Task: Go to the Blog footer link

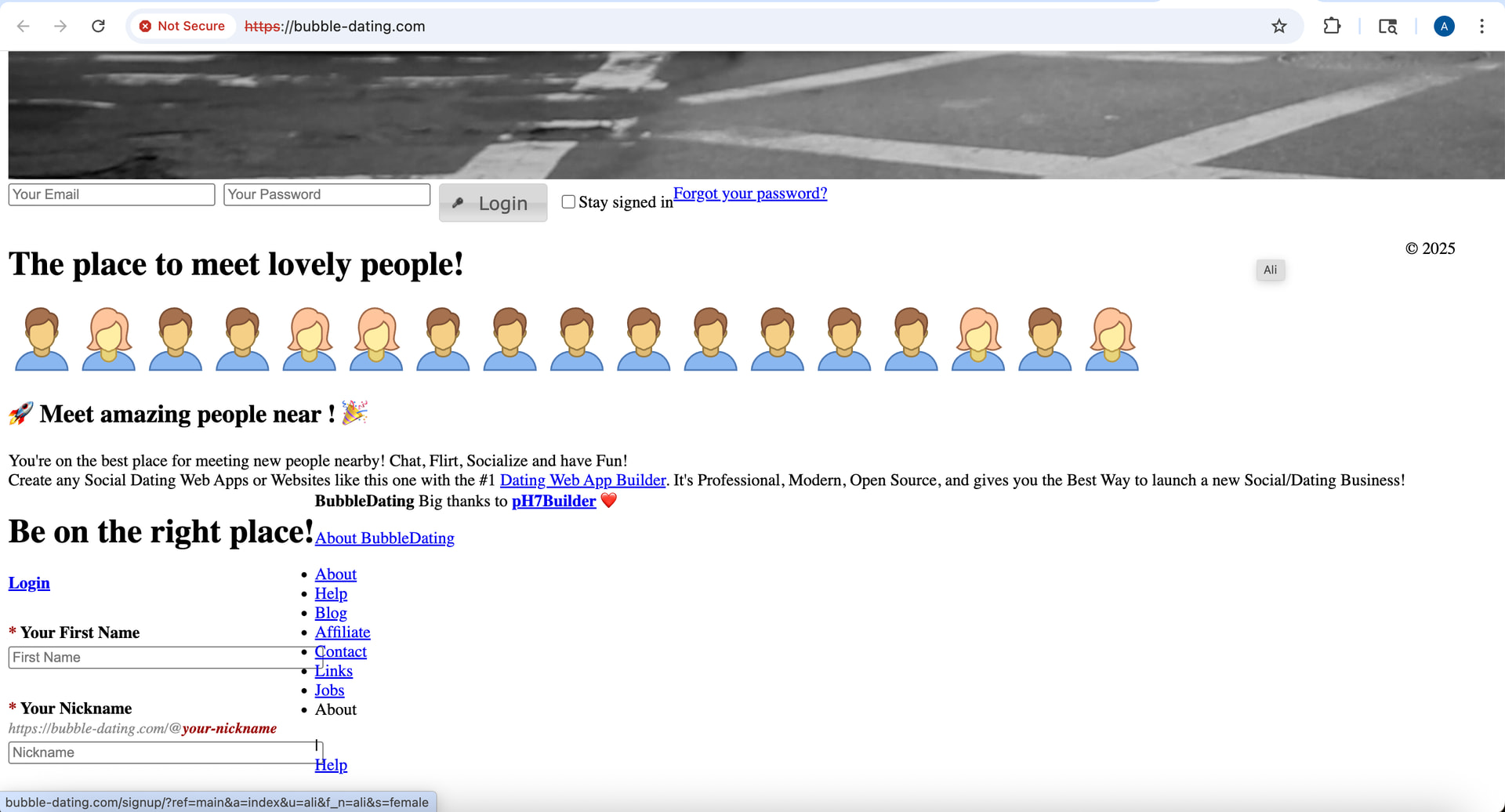Action: (331, 613)
